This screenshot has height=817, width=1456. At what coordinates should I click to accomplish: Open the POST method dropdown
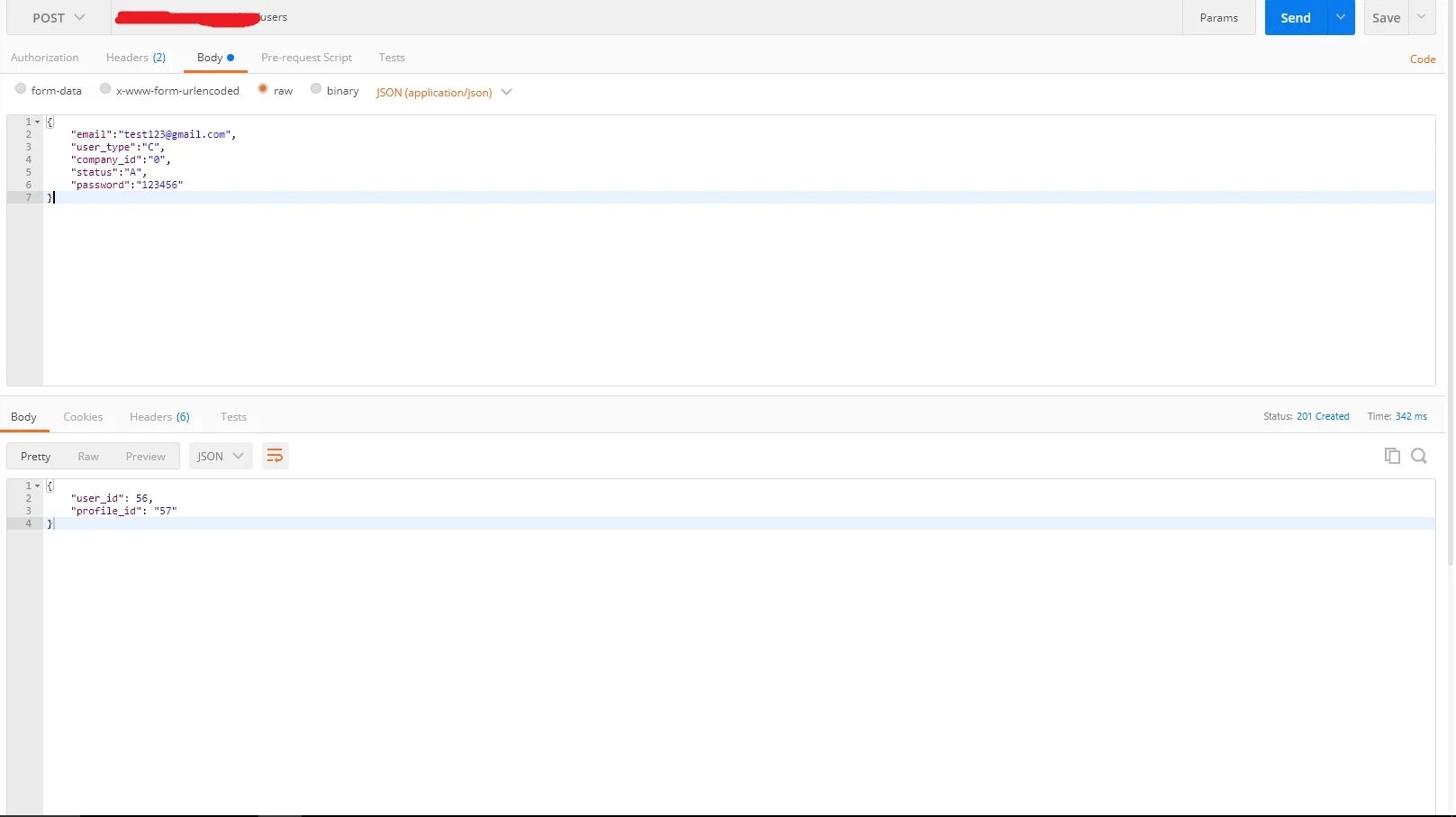coord(59,17)
